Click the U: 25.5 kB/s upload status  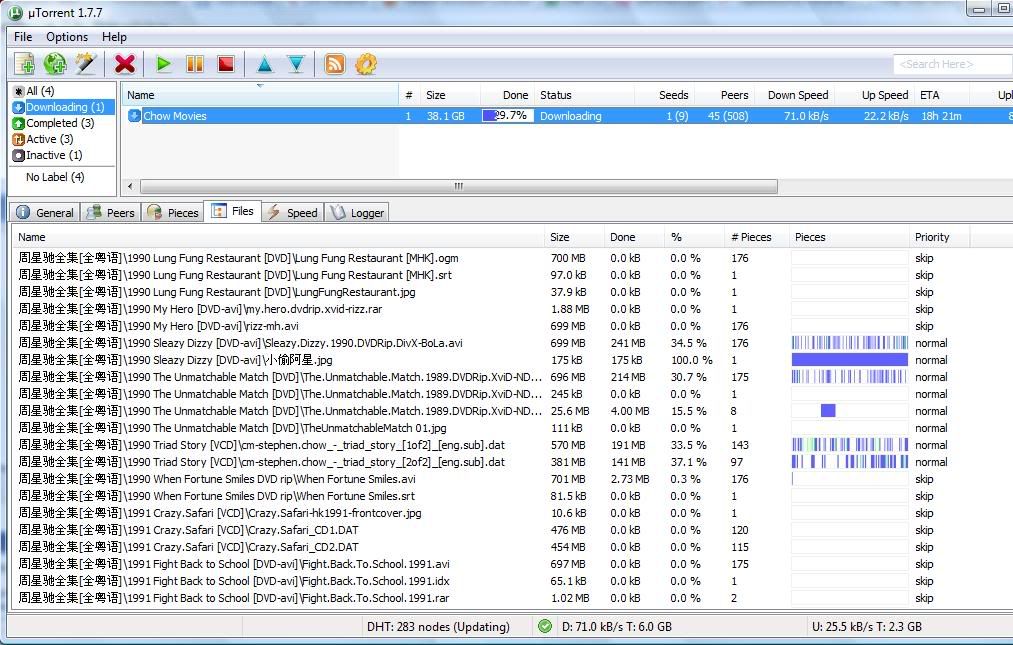[866, 626]
